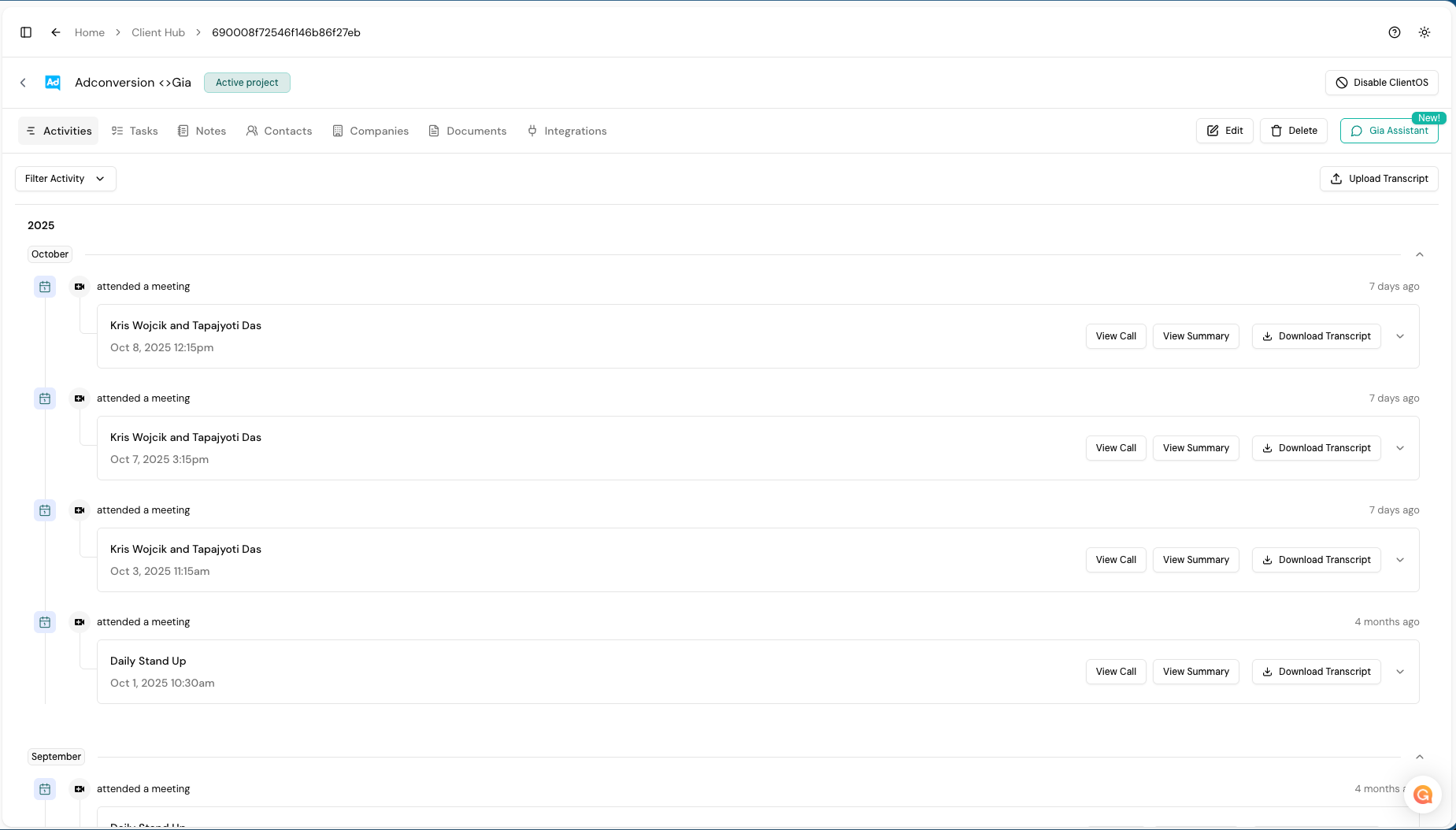Expand the Oct 7 meeting details chevron
The height and width of the screenshot is (830, 1456).
[1400, 448]
